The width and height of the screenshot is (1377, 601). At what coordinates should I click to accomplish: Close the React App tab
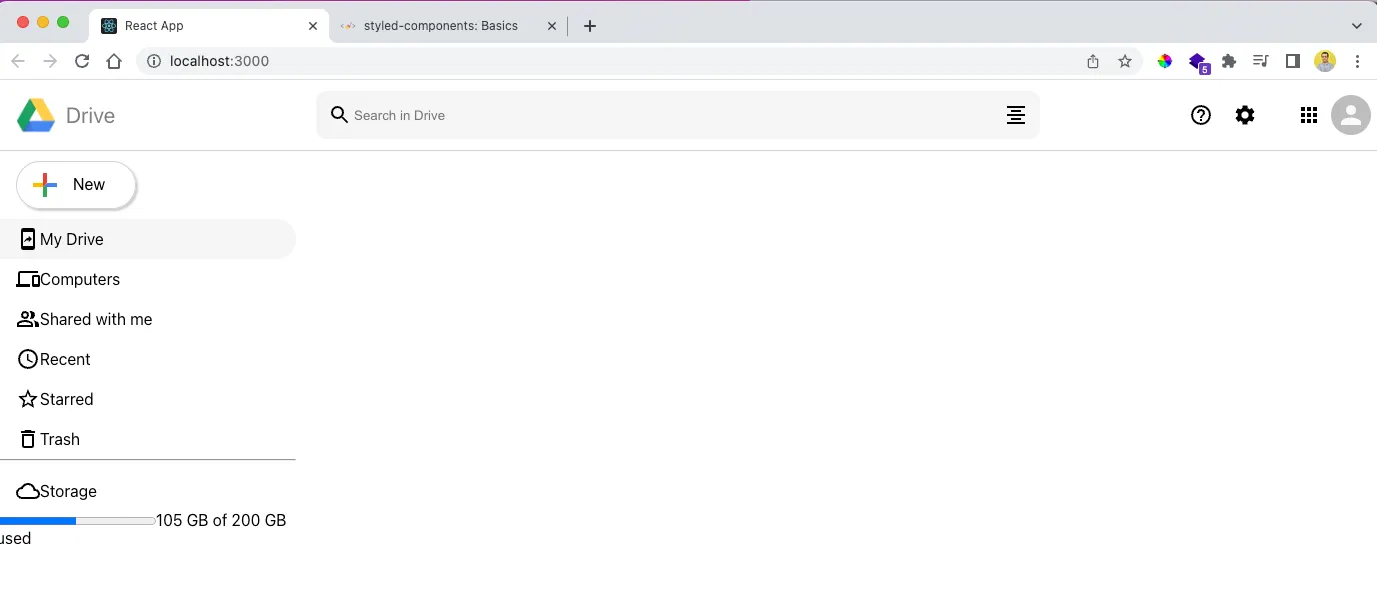coord(313,26)
